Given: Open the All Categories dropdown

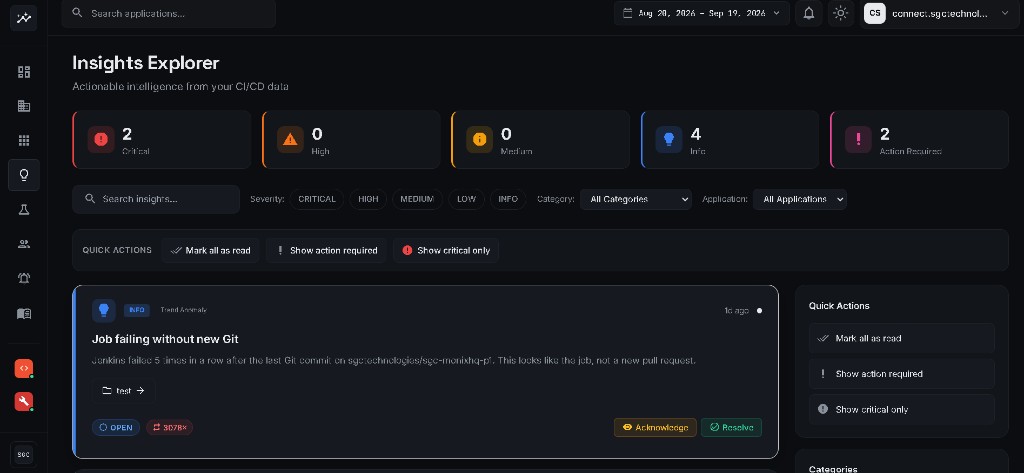Looking at the screenshot, I should coord(635,199).
